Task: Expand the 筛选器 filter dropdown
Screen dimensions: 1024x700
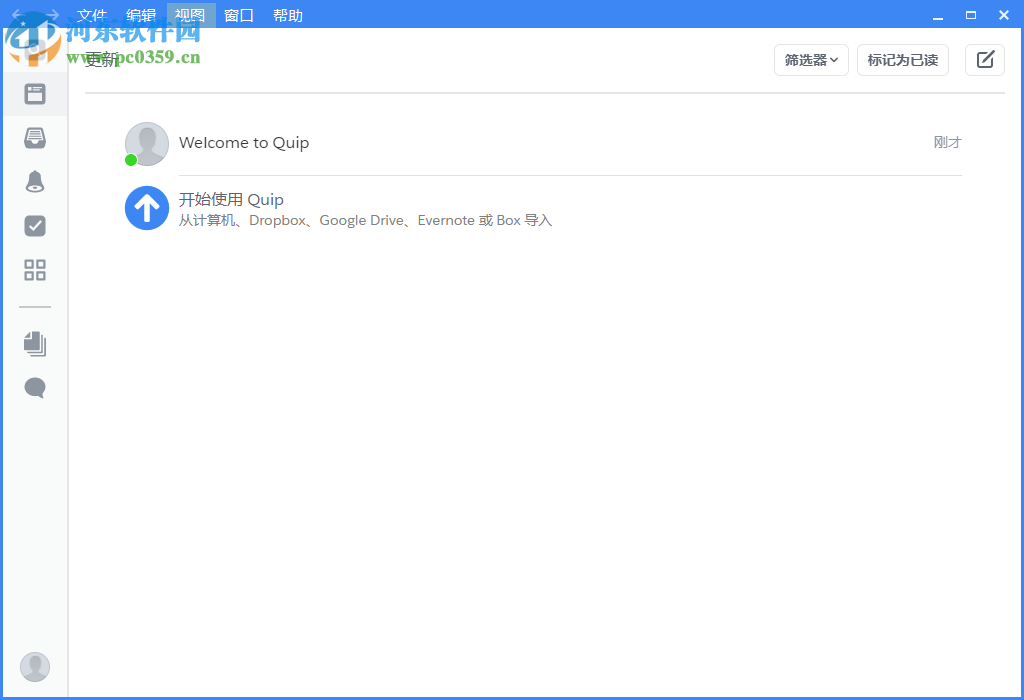Action: pos(810,60)
